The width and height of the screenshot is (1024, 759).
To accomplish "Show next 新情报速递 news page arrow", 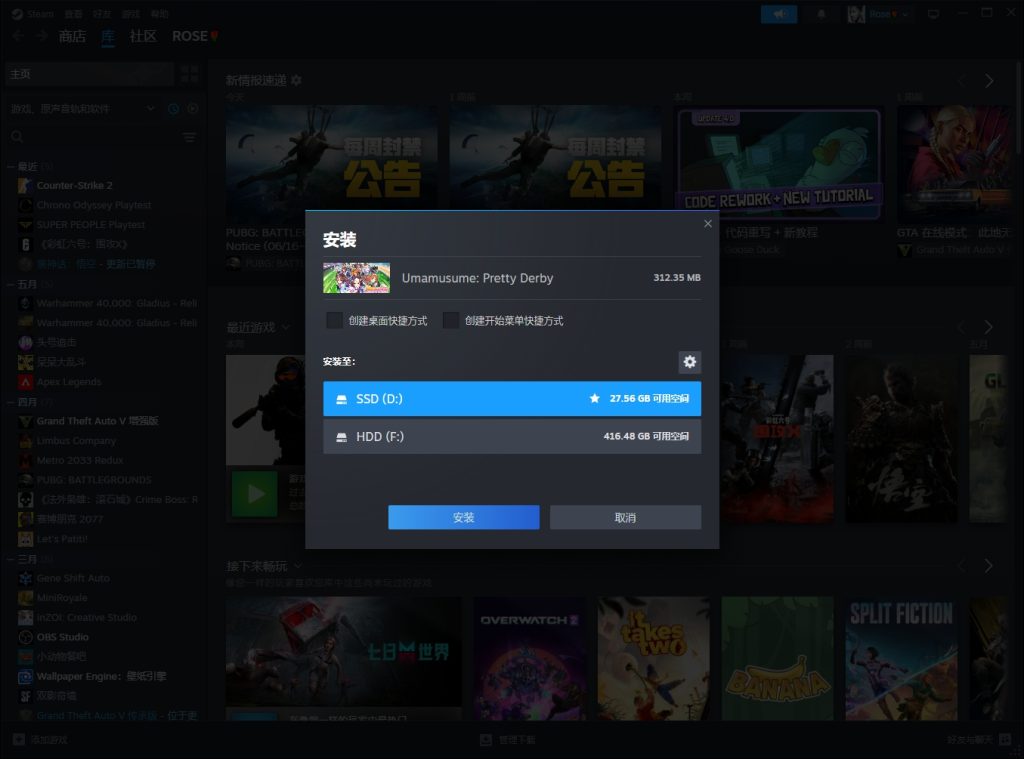I will click(989, 80).
